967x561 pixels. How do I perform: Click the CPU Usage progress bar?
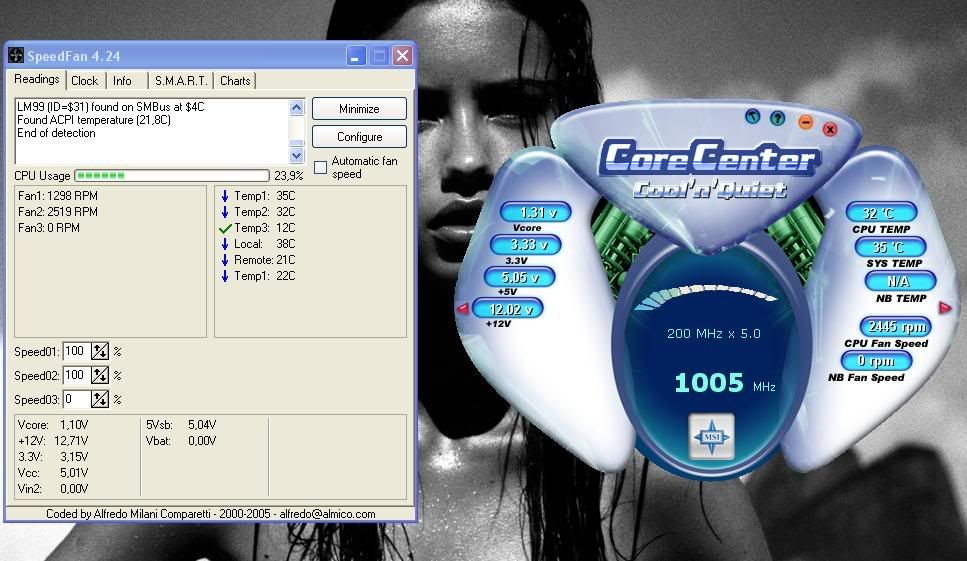(171, 176)
